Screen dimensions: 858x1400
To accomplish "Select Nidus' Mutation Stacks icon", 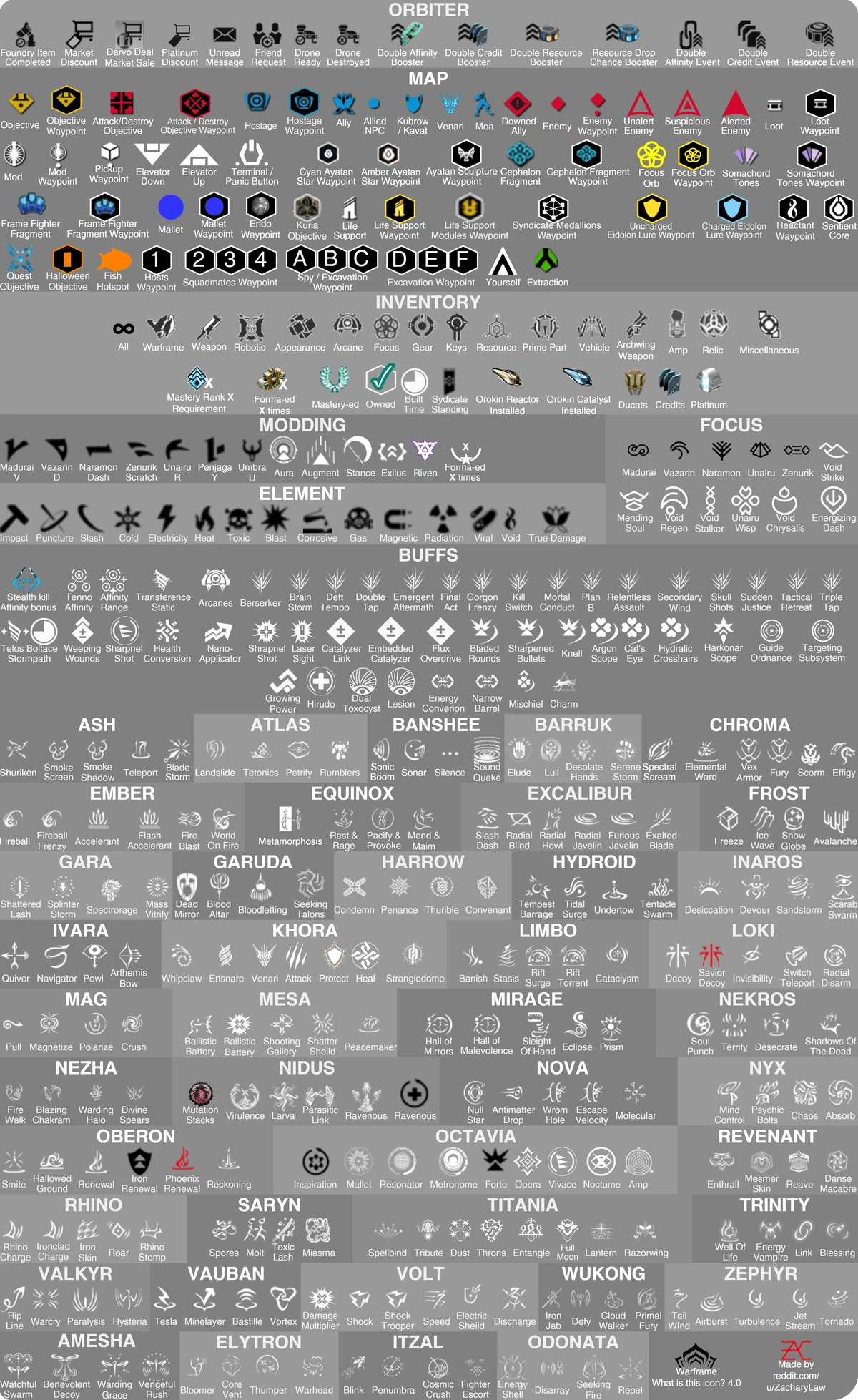I will [199, 1094].
